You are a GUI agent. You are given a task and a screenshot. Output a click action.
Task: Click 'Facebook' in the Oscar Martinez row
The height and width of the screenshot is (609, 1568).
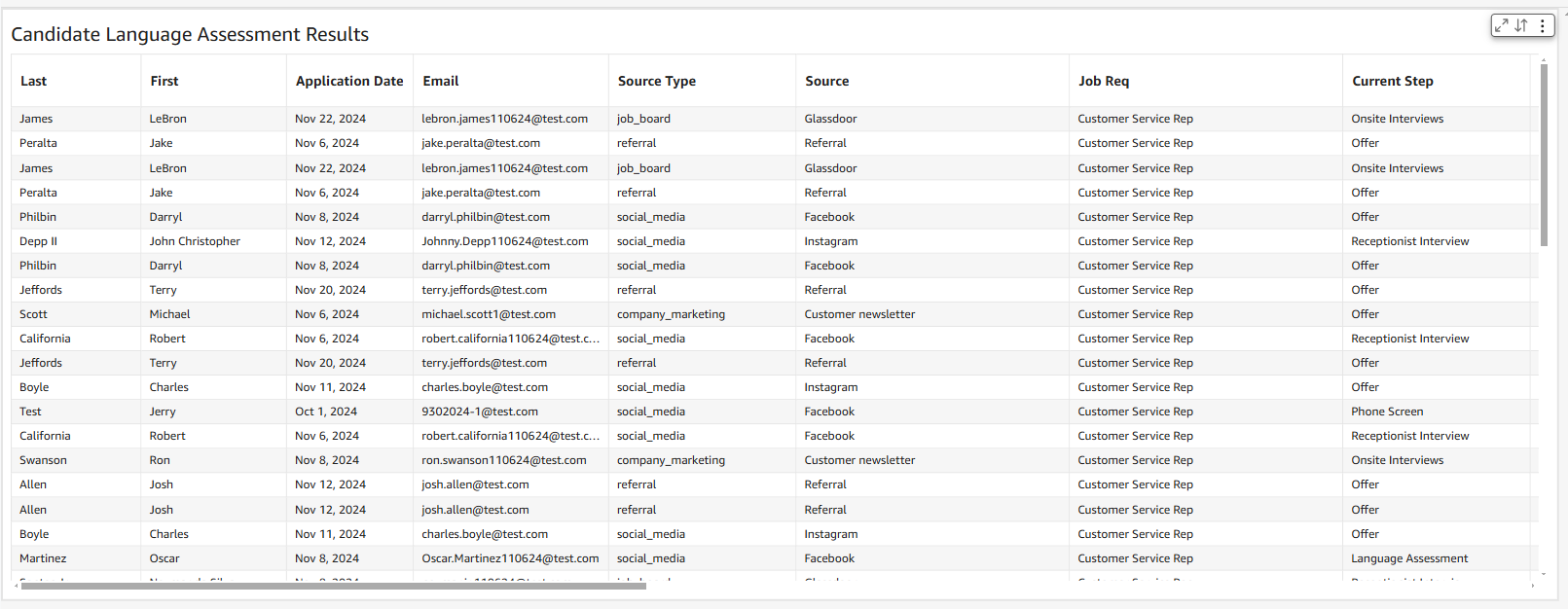point(829,558)
